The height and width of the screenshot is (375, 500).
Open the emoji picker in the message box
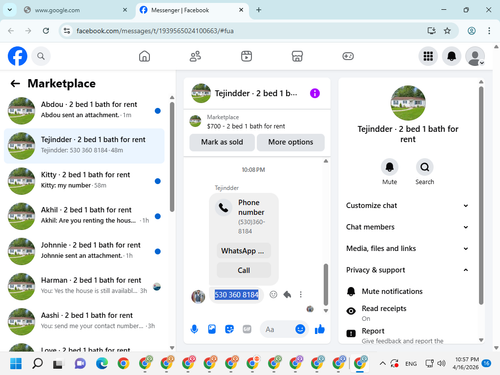click(x=300, y=329)
